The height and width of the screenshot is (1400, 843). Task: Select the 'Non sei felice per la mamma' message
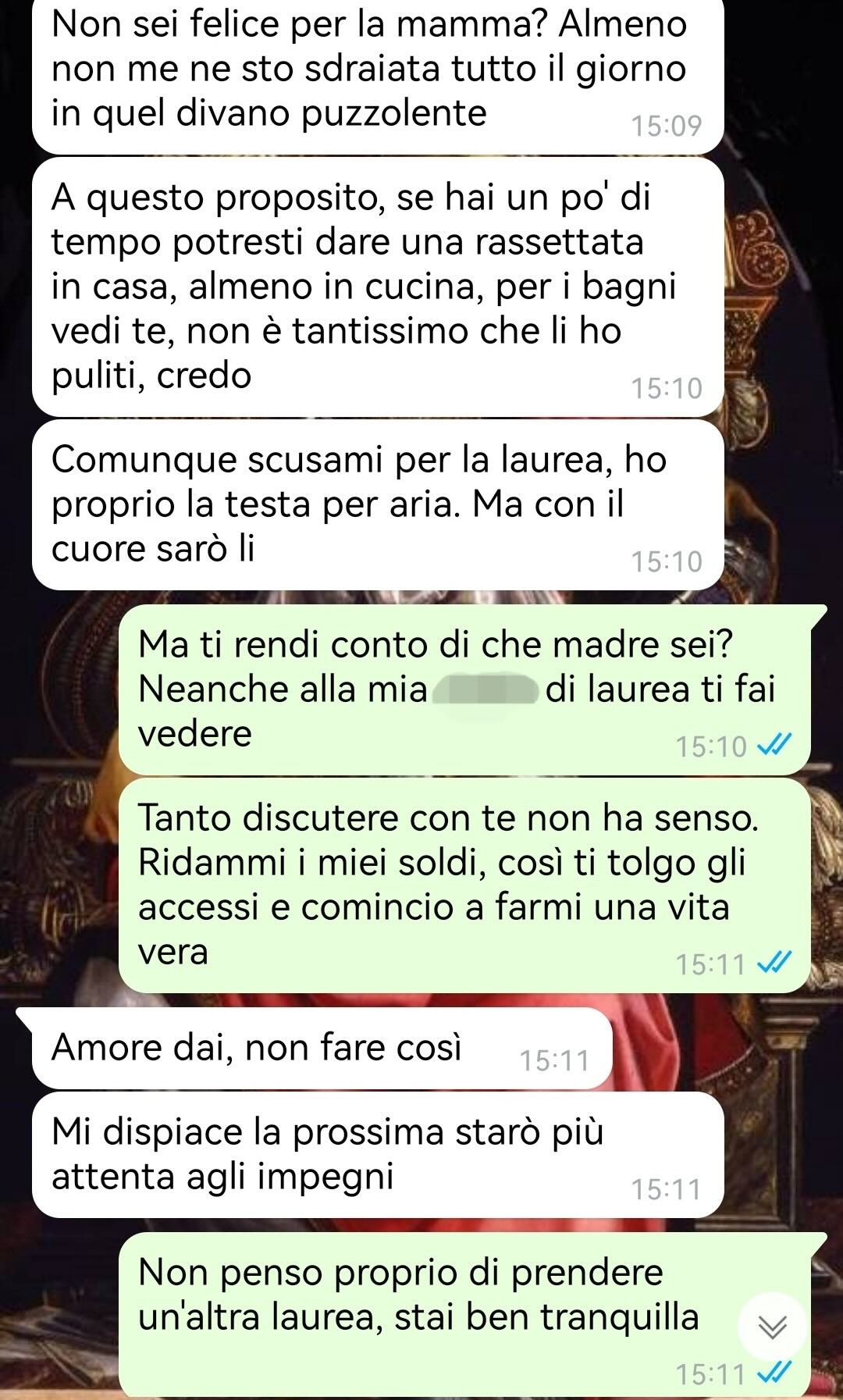(378, 76)
